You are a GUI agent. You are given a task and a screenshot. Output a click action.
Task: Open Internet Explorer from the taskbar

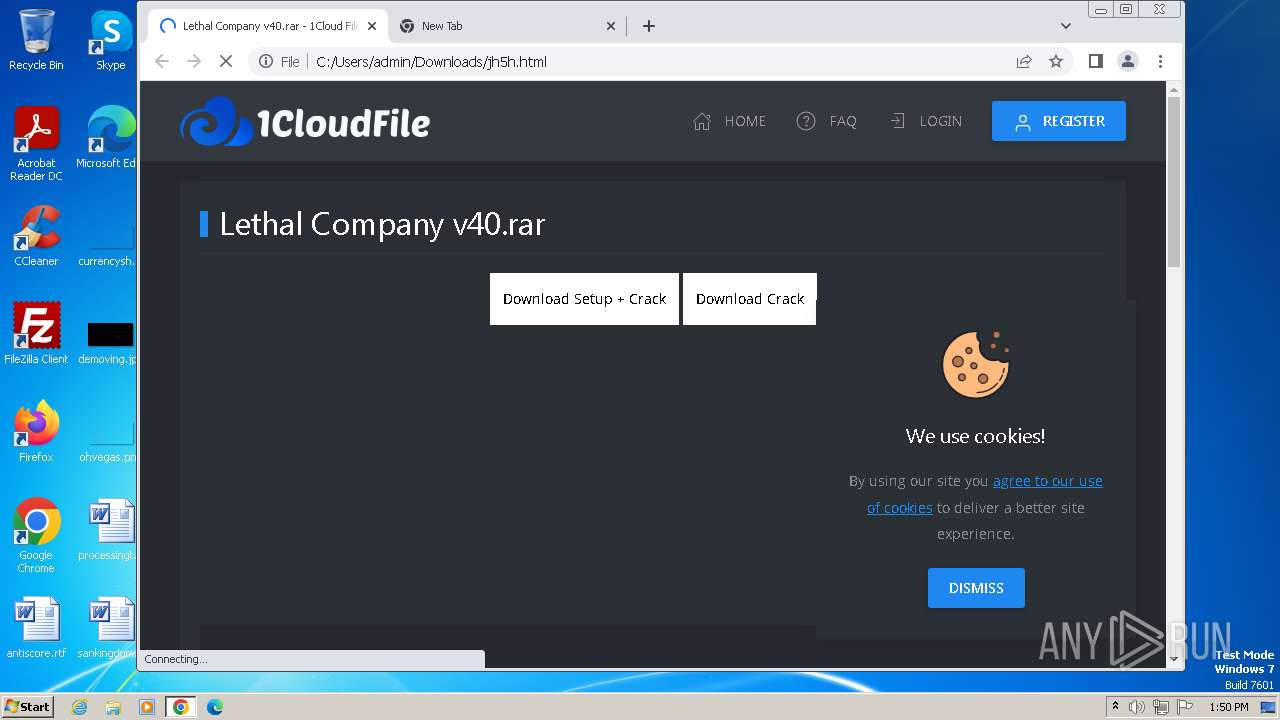[x=80, y=707]
